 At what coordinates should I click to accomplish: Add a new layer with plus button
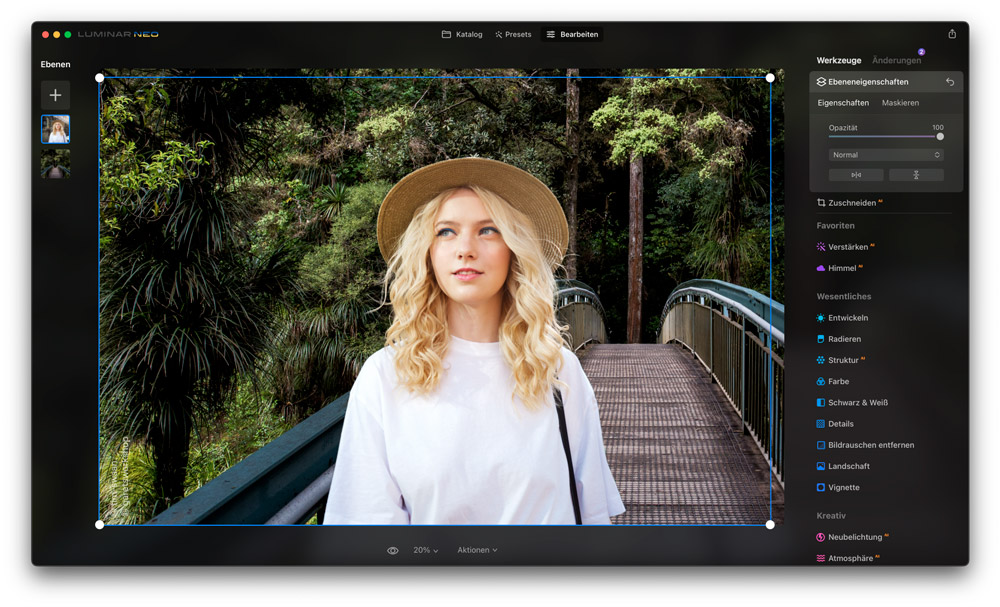click(55, 95)
